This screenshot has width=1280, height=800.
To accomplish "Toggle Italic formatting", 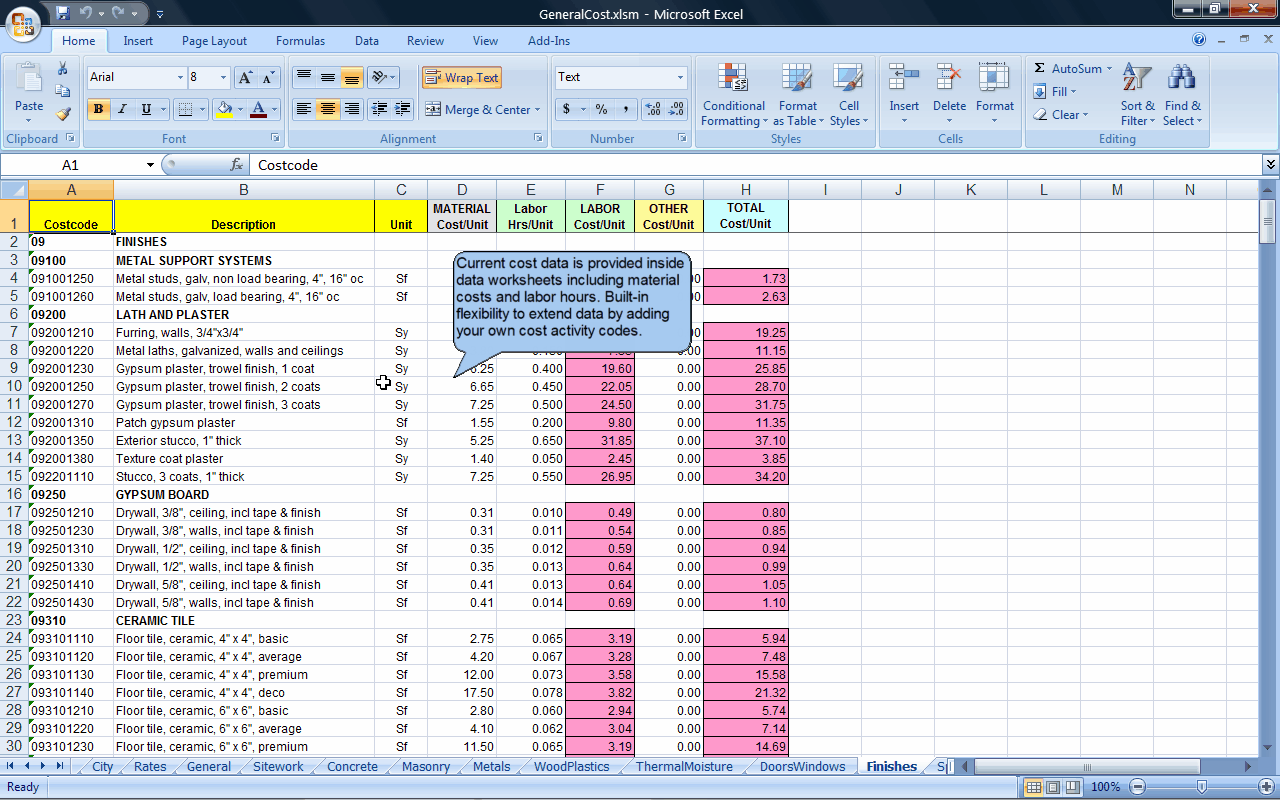I will coord(122,109).
